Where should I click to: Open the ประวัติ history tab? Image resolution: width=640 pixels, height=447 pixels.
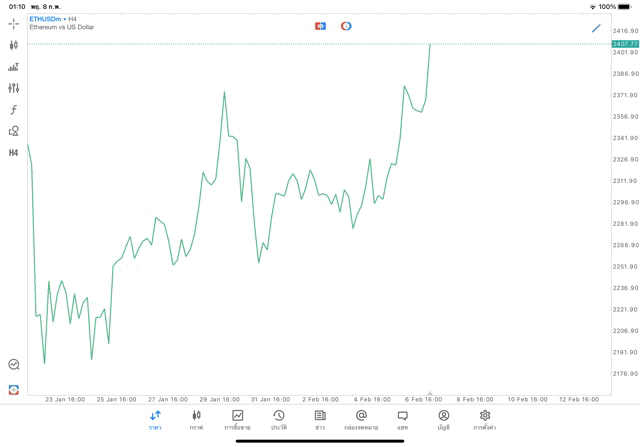[279, 420]
